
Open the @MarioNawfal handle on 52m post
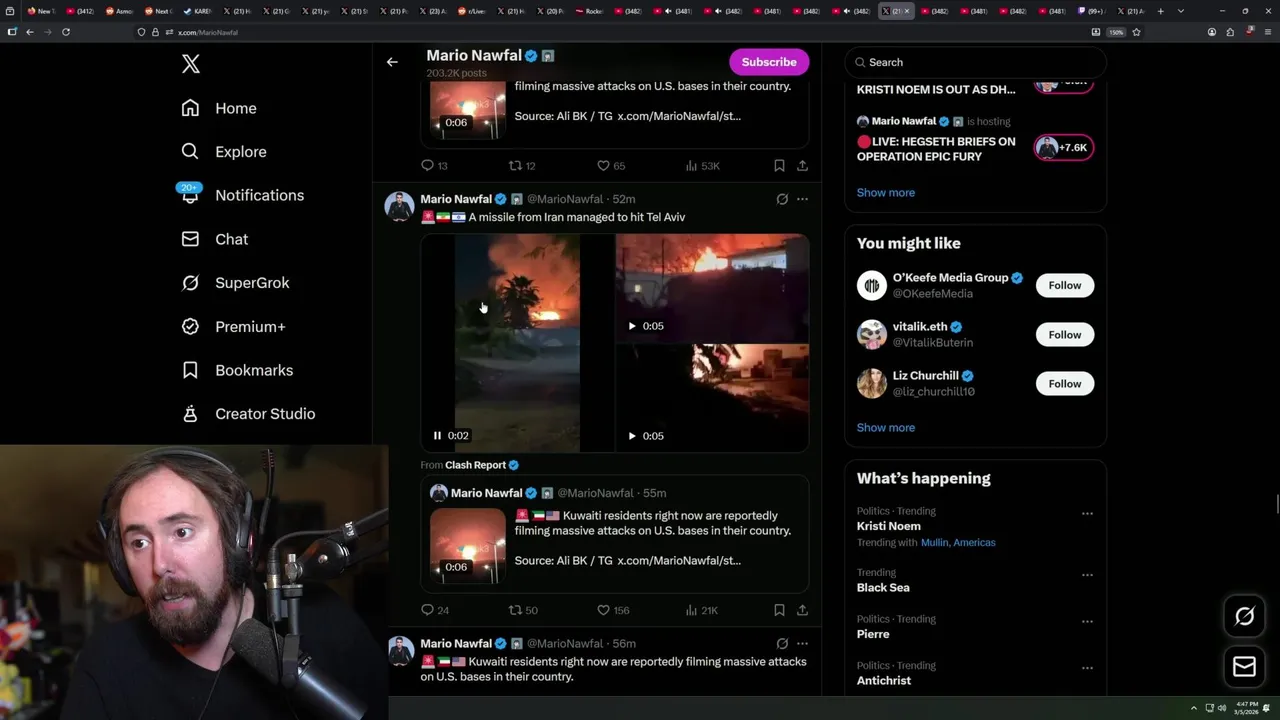(x=565, y=199)
